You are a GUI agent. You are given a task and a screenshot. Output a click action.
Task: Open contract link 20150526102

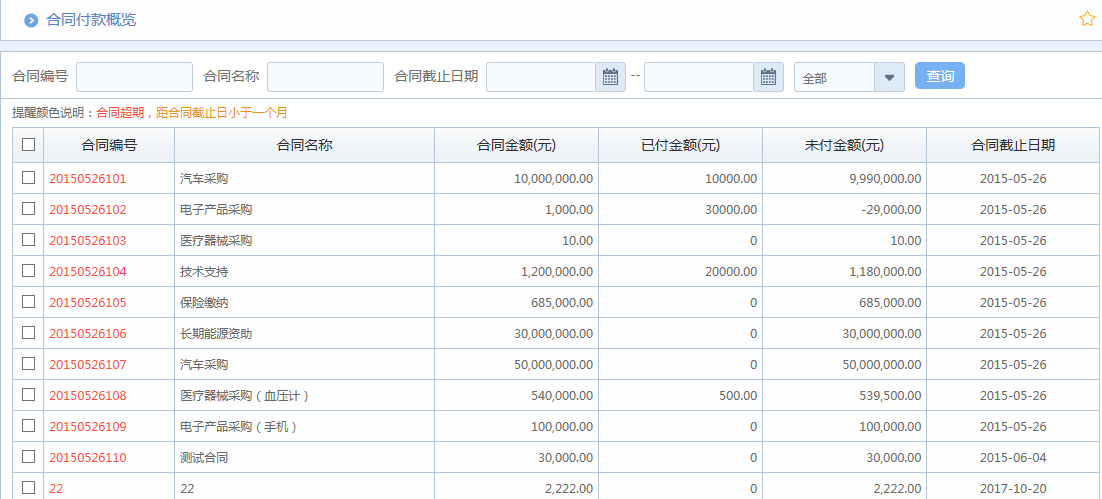point(88,210)
